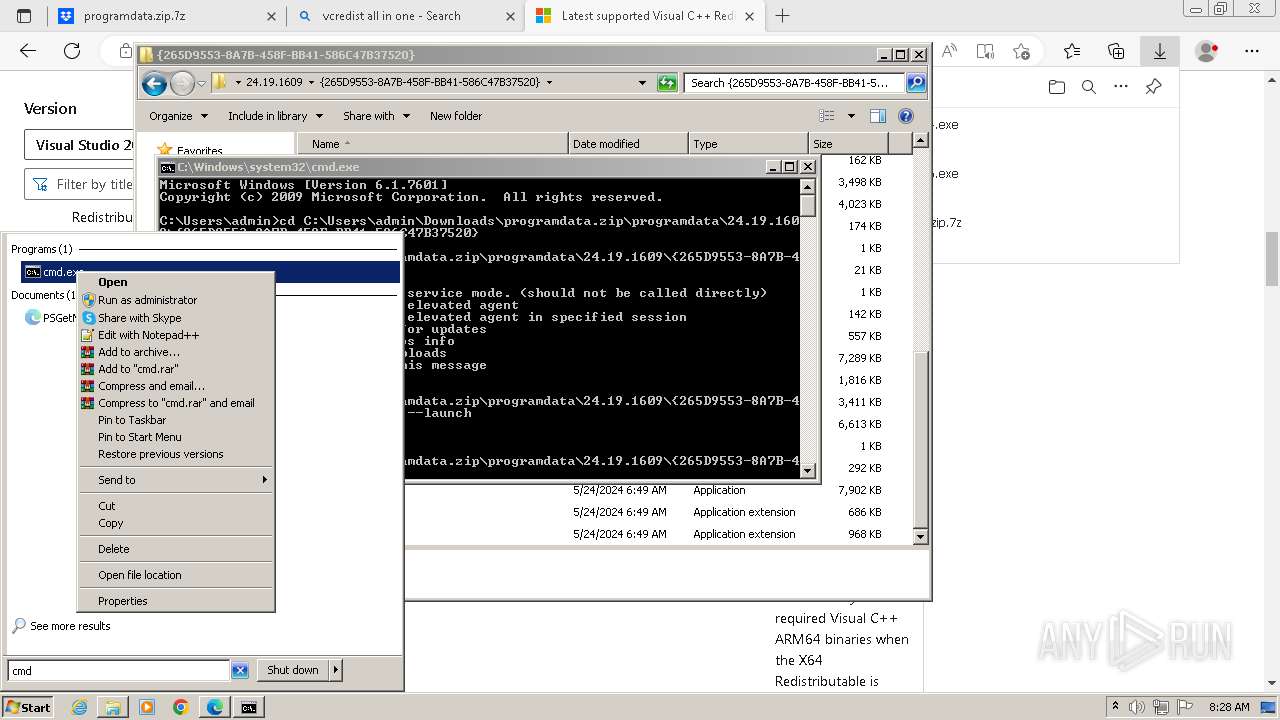Switch to vcredist search tab

tap(405, 16)
